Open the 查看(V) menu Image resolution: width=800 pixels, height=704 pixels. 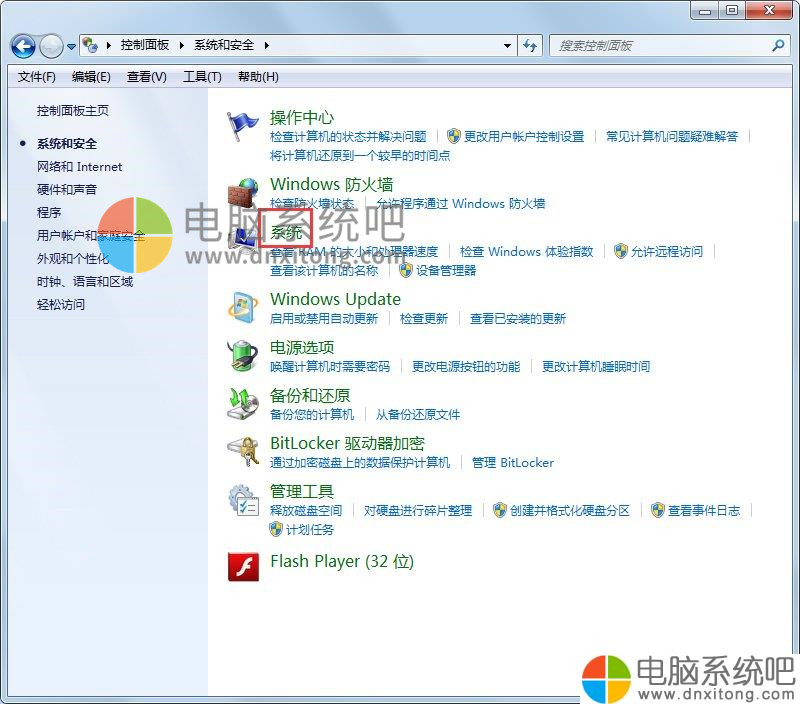pos(146,77)
